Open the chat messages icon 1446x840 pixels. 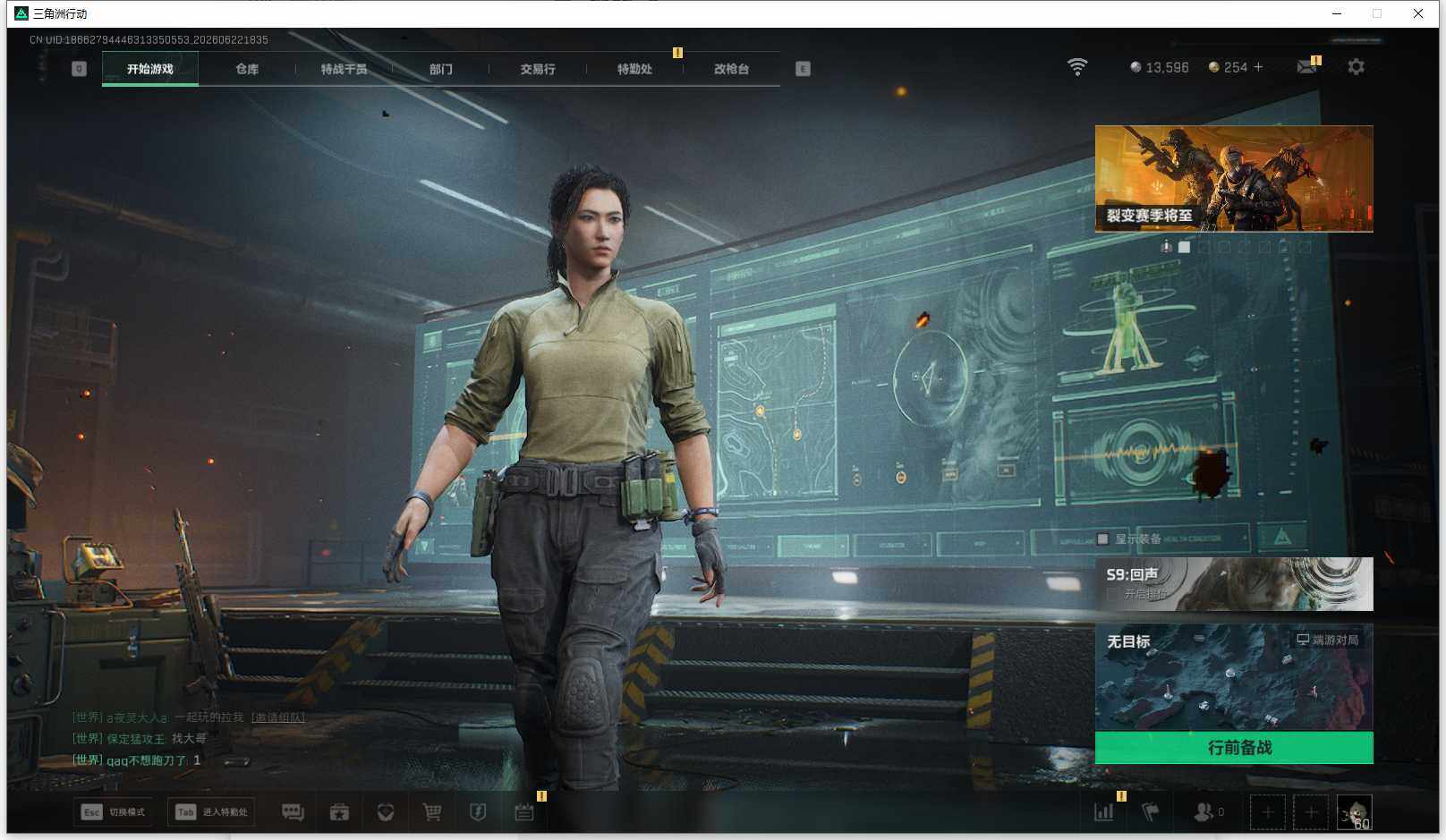(x=293, y=812)
